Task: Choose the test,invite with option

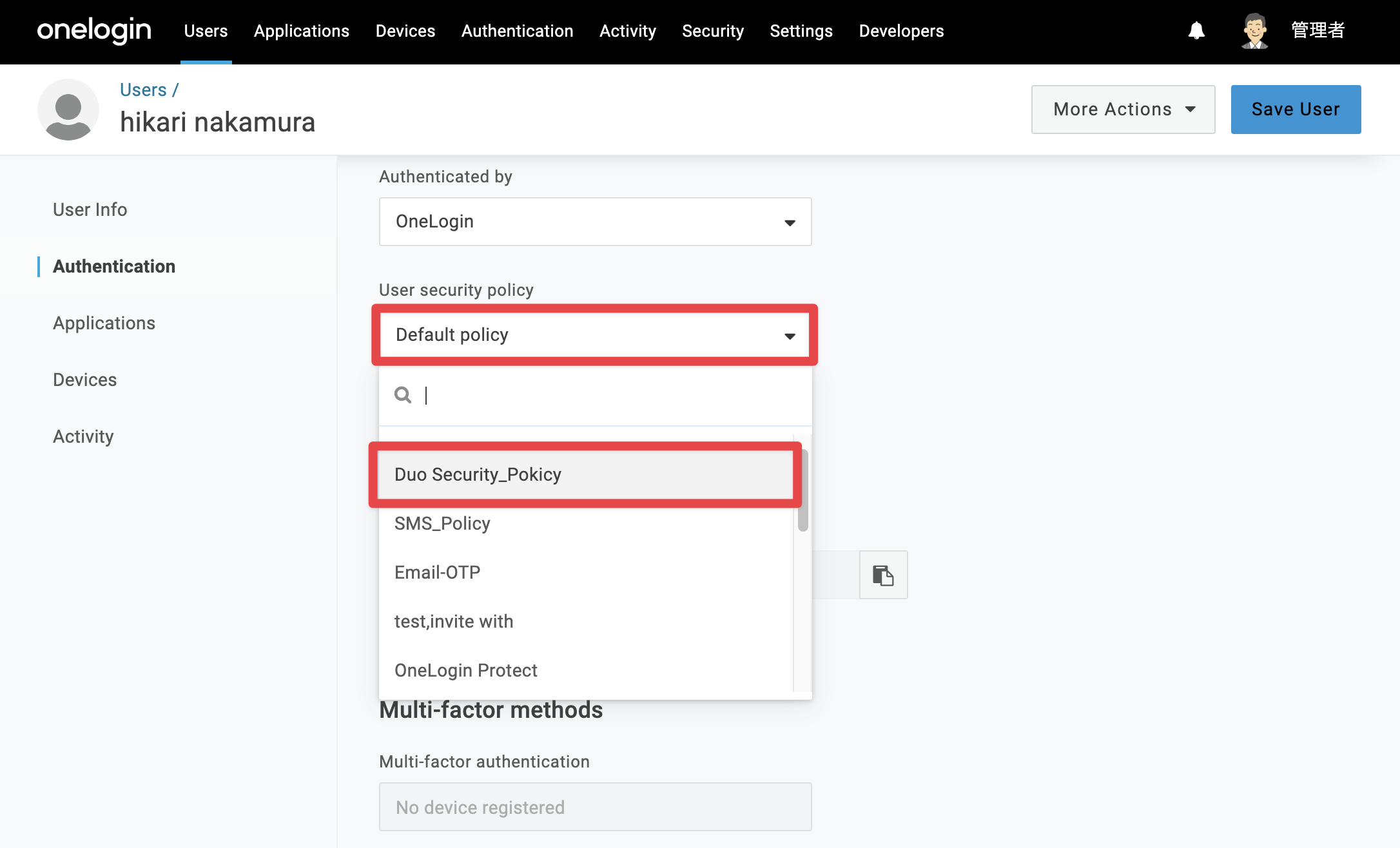Action: click(585, 621)
